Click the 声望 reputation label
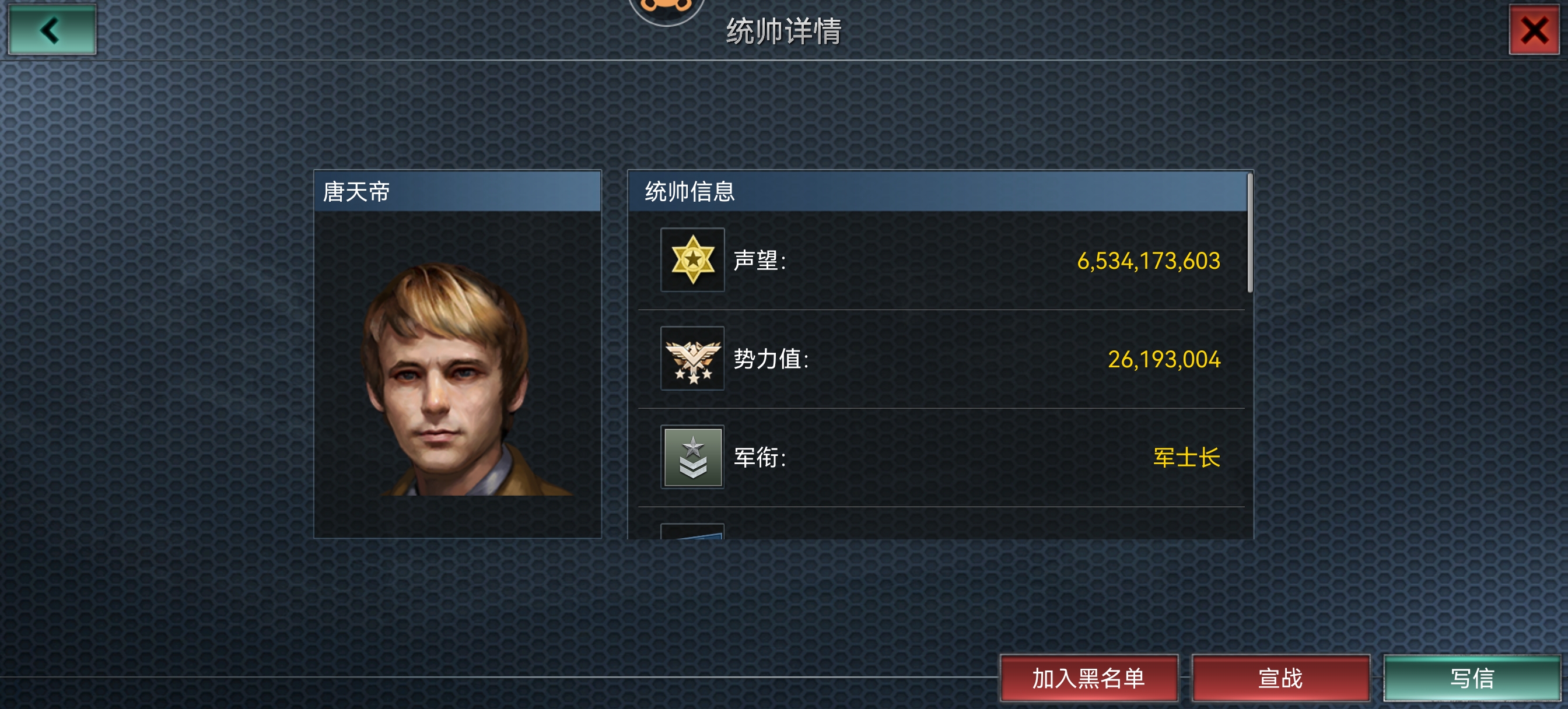 (759, 261)
